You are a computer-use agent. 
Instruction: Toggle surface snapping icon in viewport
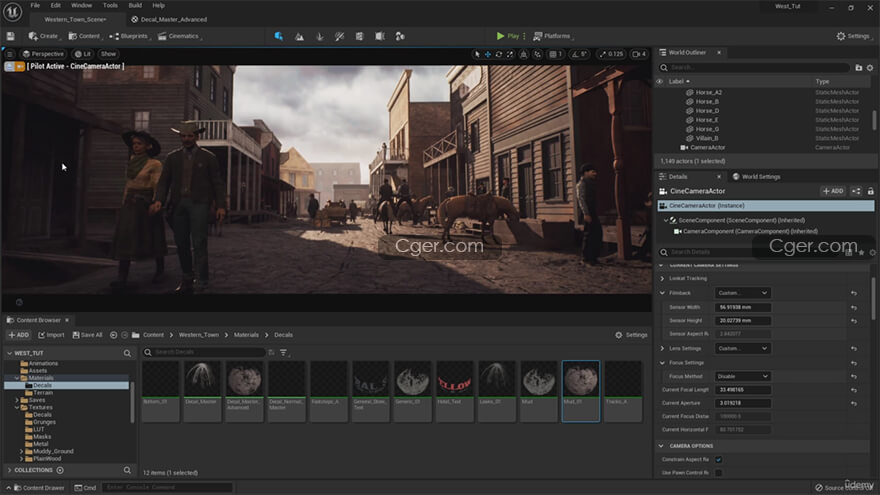pyautogui.click(x=538, y=54)
